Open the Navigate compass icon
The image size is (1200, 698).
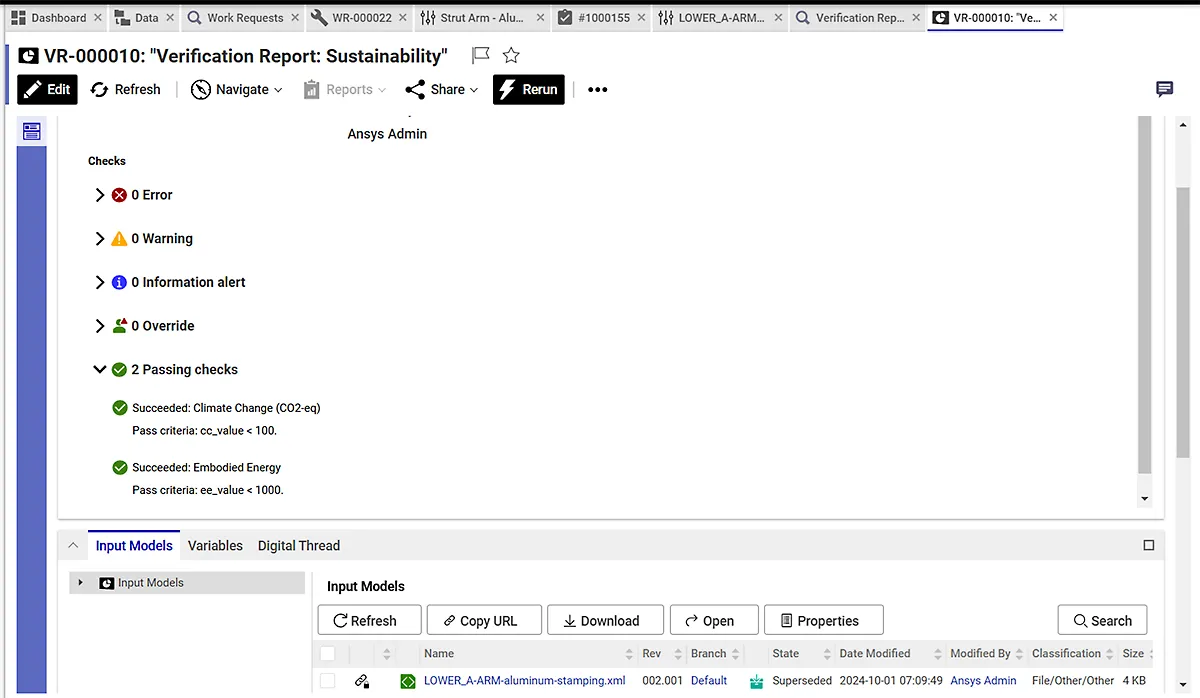click(x=198, y=89)
